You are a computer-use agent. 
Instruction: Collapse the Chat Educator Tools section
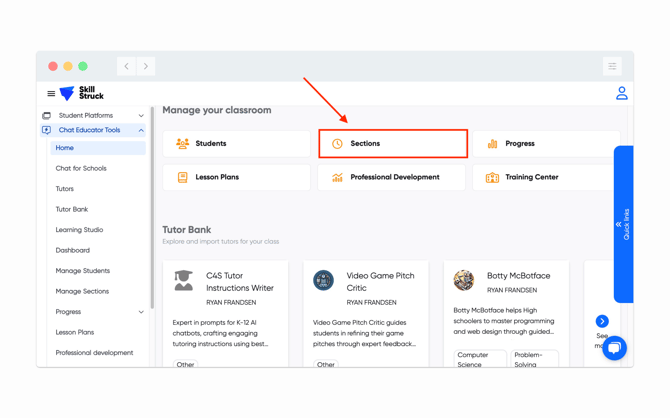(141, 130)
